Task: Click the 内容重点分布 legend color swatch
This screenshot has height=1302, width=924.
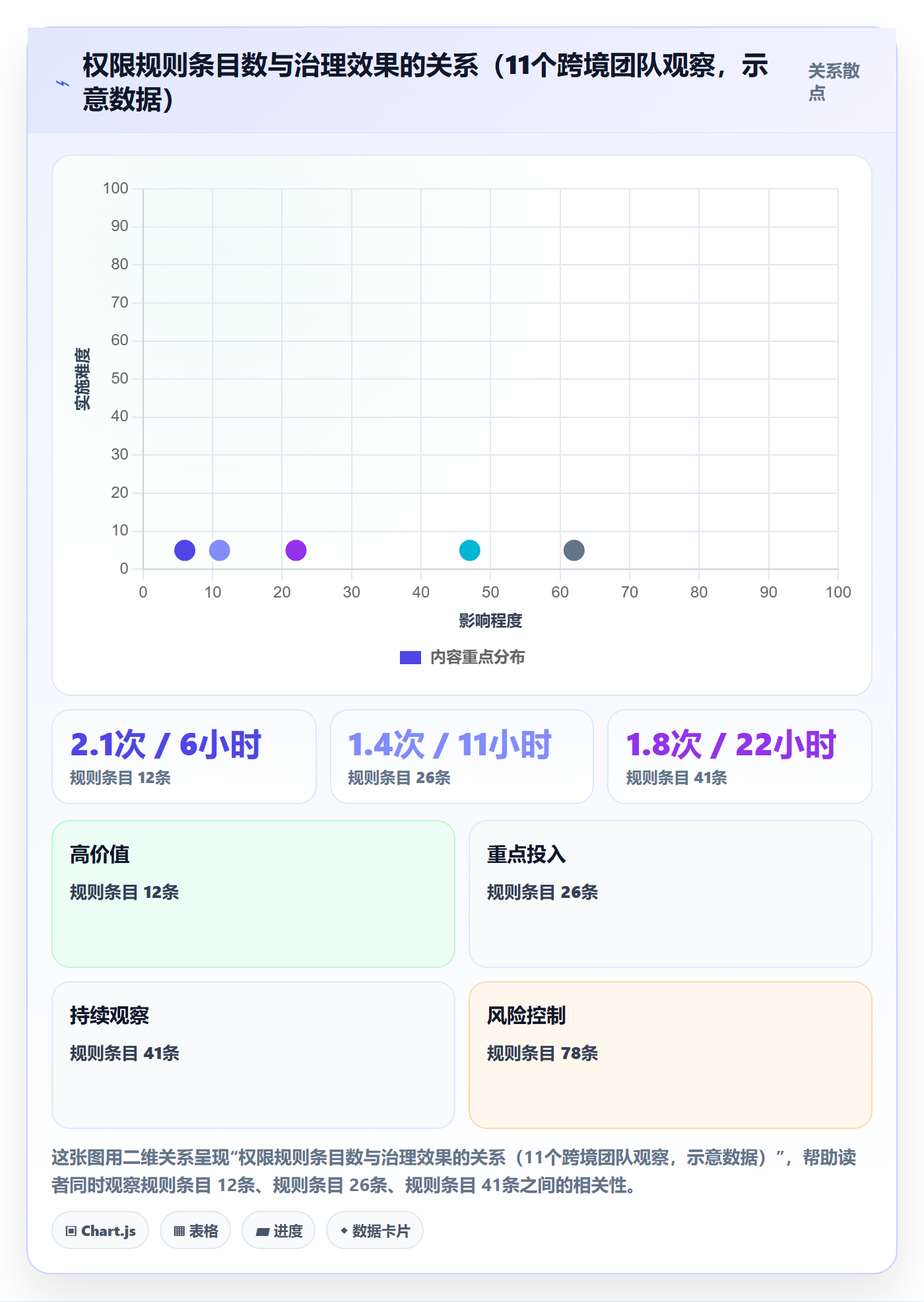Action: (411, 658)
